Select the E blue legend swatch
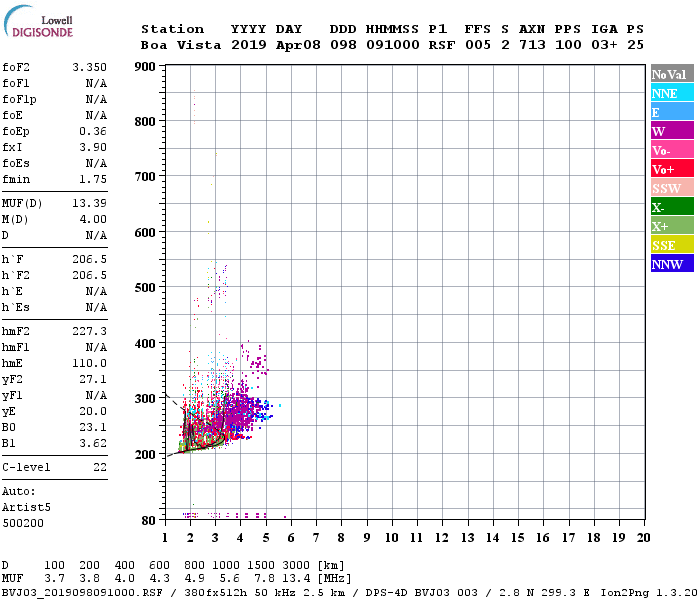This screenshot has width=700, height=600. tap(672, 112)
